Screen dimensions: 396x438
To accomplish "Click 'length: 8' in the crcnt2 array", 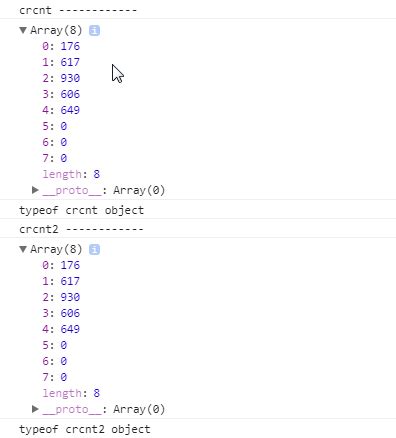I will (71, 393).
